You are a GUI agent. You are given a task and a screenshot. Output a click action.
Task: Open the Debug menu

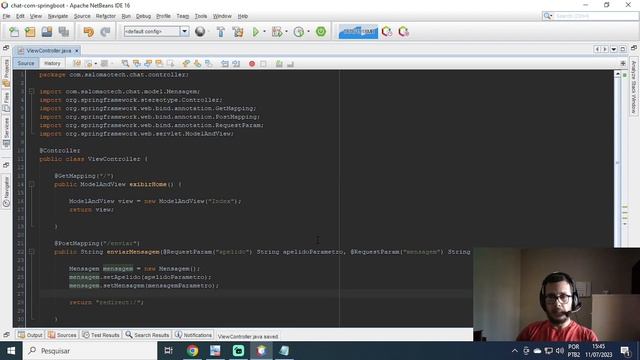tap(143, 16)
